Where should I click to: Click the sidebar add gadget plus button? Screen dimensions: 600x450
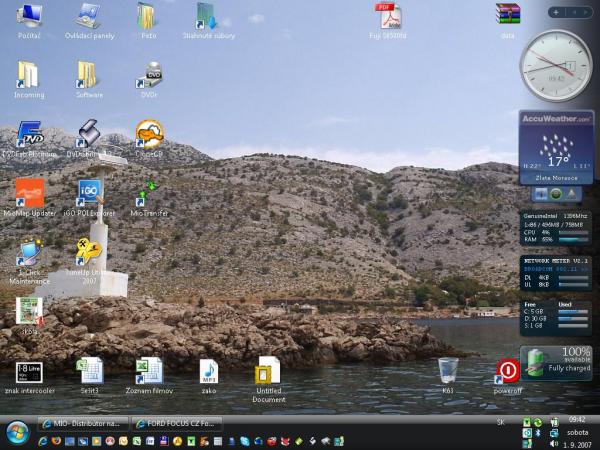click(x=565, y=12)
